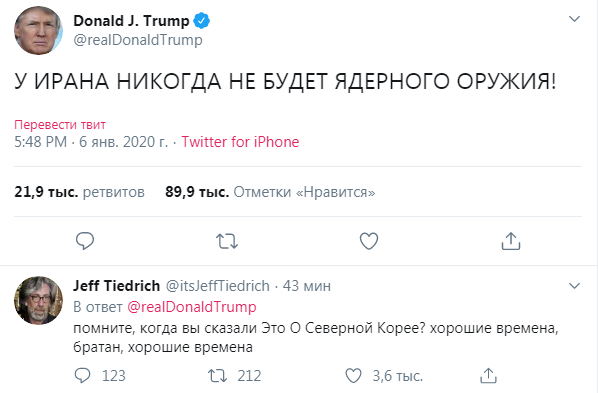
Task: View 21,9 тыс. ретвитов list
Action: coord(79,192)
